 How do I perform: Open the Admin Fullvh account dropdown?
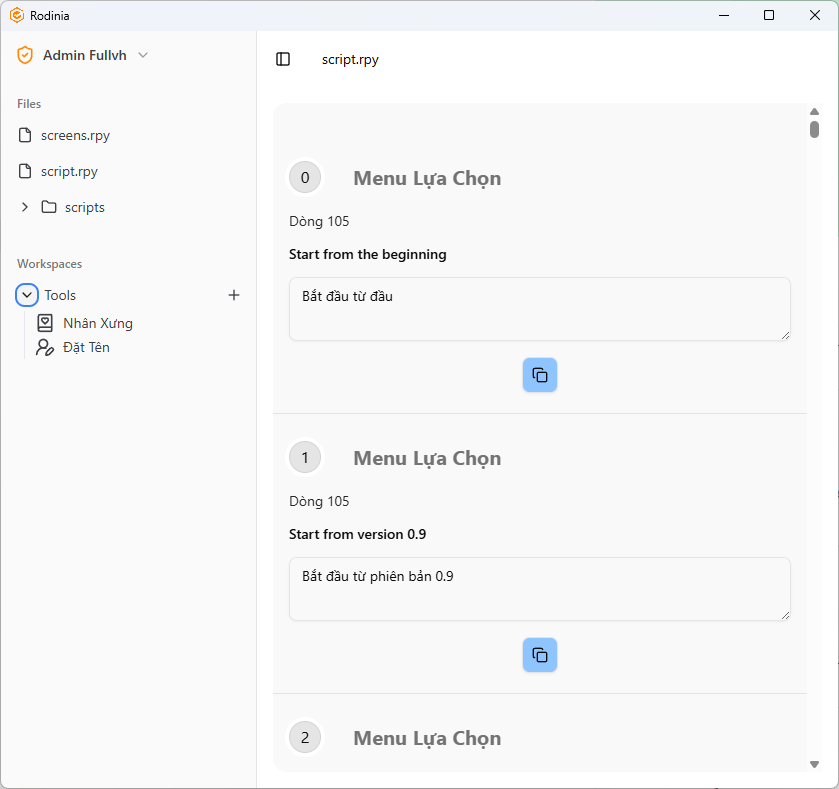click(x=143, y=55)
